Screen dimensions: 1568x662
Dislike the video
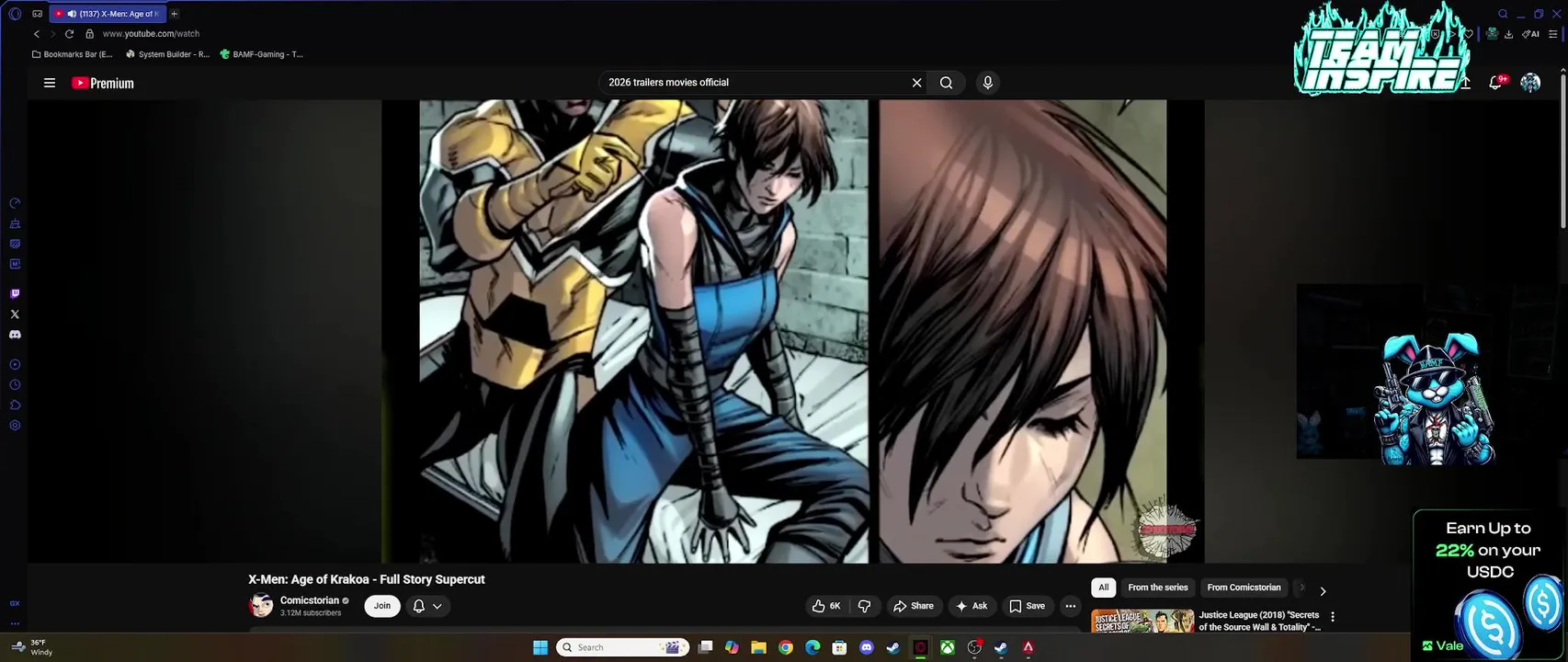(x=865, y=606)
